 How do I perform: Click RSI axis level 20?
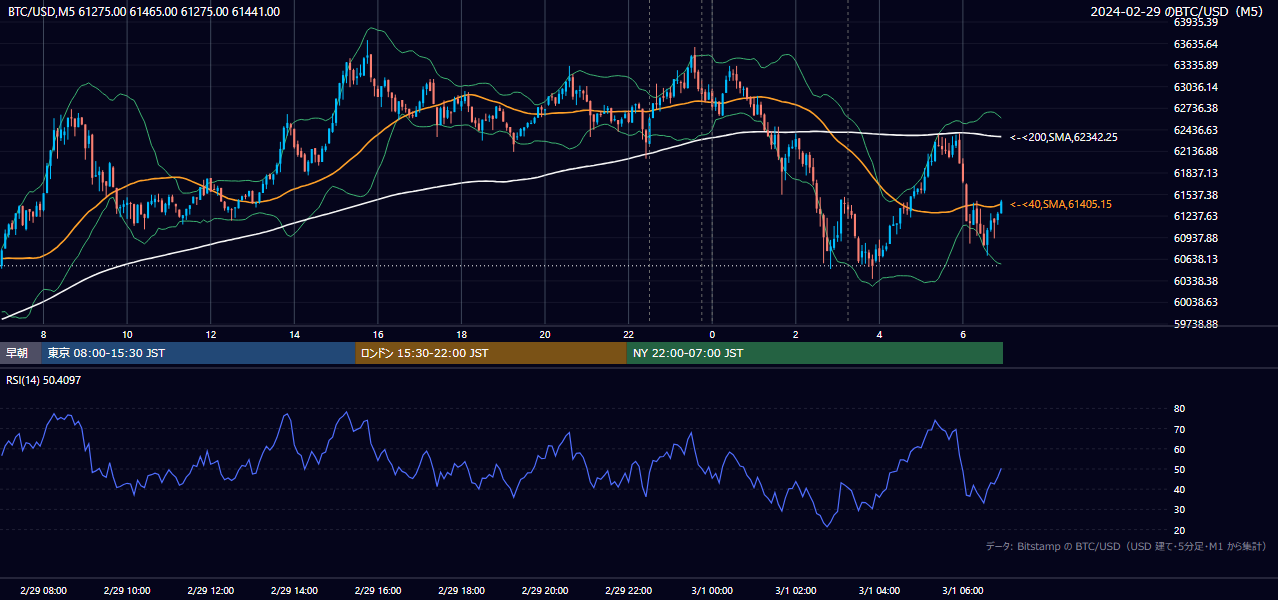click(x=1179, y=530)
